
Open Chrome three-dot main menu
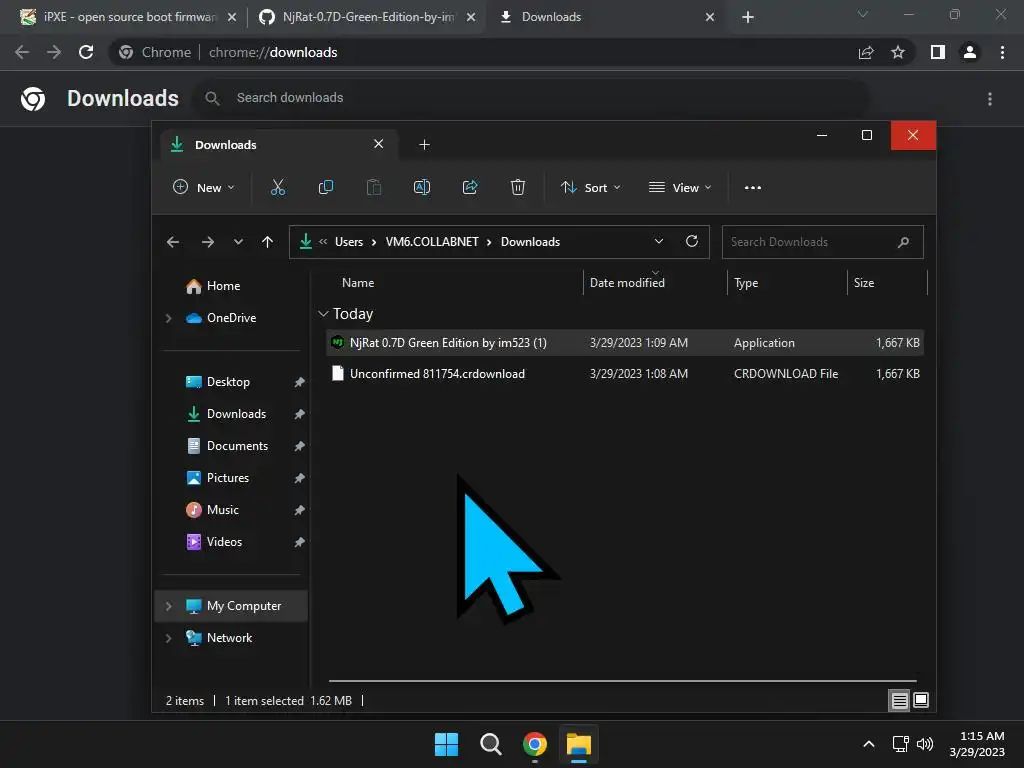coord(1002,52)
